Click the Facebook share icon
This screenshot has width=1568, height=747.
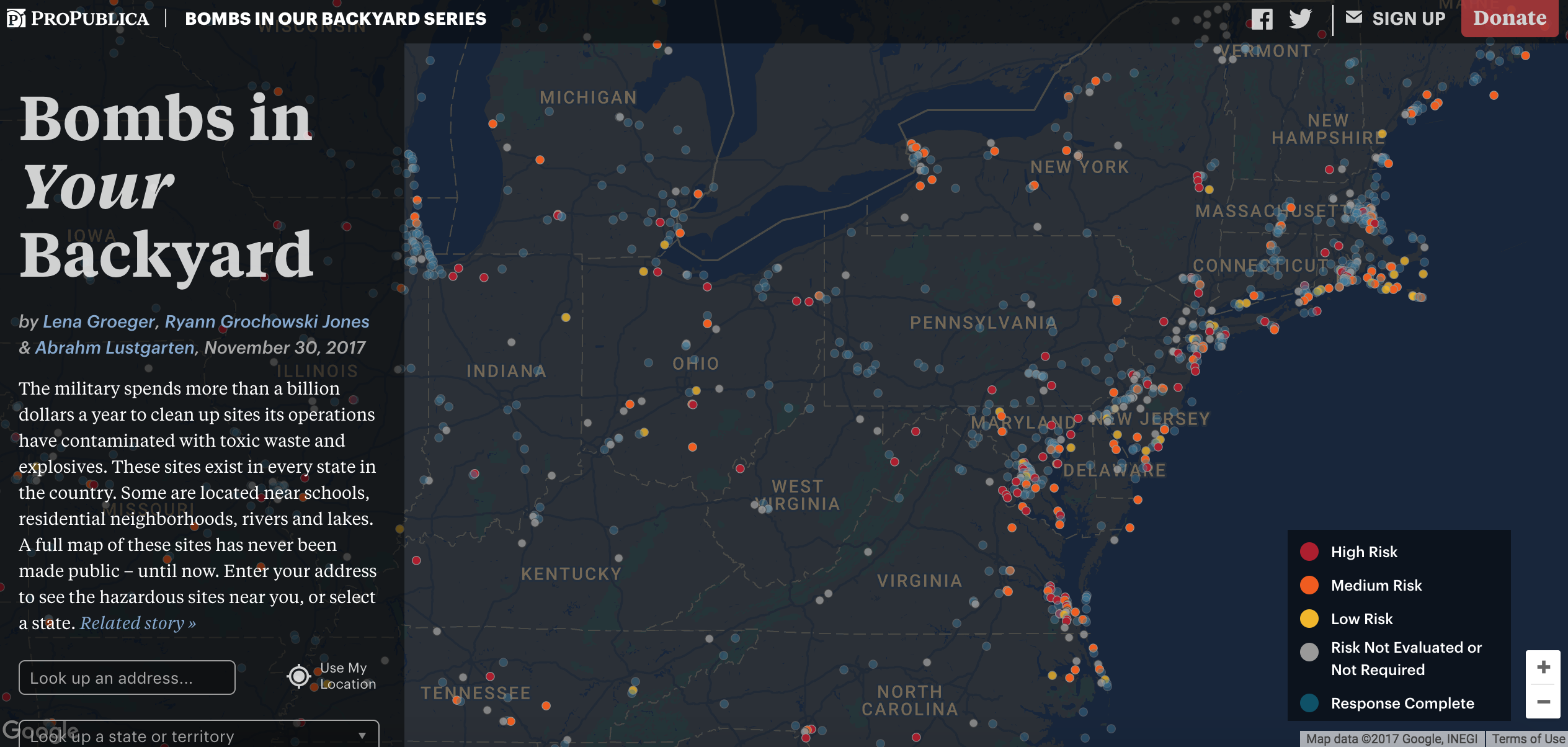pyautogui.click(x=1262, y=19)
